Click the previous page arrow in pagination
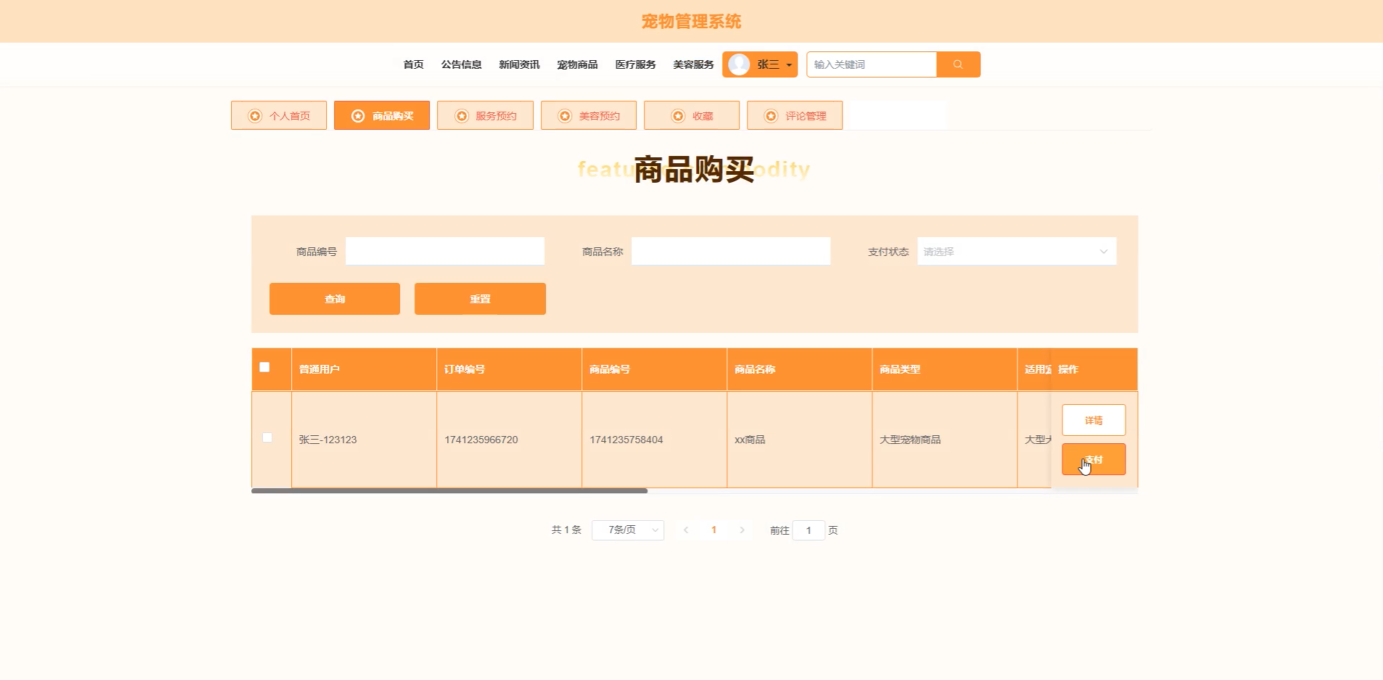This screenshot has height=680, width=1383. pyautogui.click(x=685, y=530)
